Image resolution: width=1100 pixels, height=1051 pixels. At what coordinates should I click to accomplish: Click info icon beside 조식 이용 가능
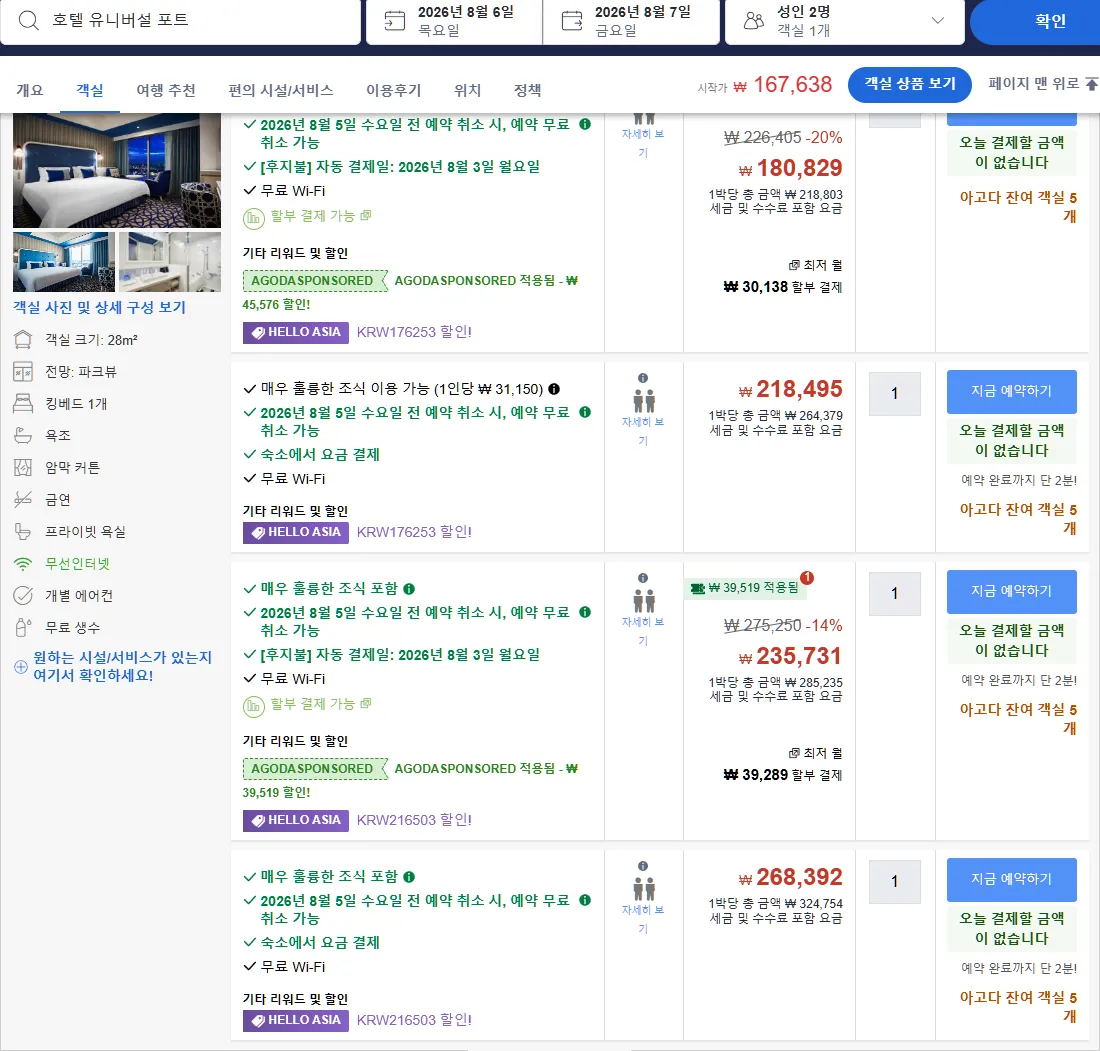pyautogui.click(x=554, y=389)
